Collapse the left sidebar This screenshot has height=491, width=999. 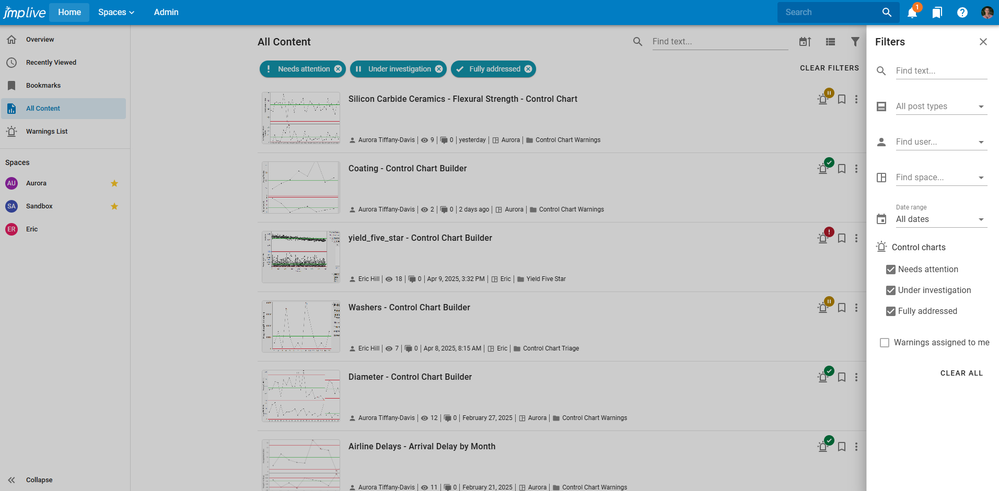pos(30,480)
